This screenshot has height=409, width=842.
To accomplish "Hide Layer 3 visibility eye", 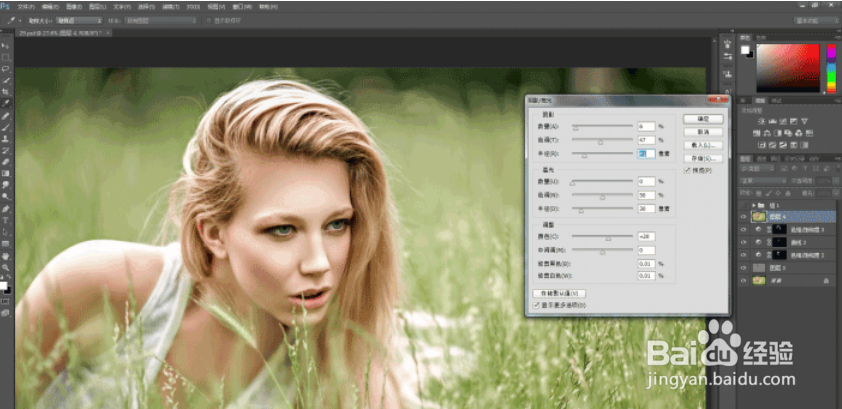I will pos(744,267).
